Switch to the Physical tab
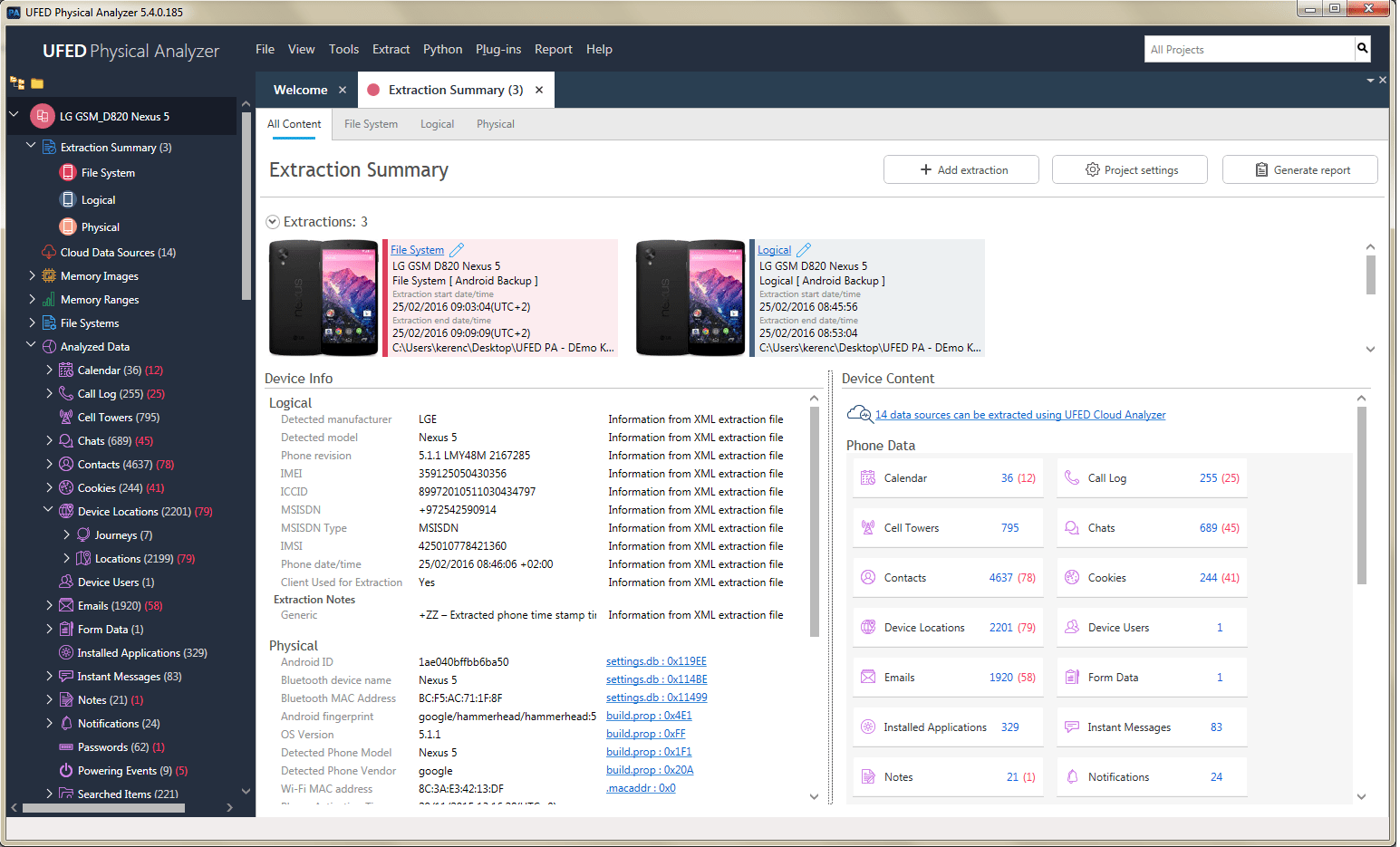The image size is (1400, 847). tap(495, 124)
